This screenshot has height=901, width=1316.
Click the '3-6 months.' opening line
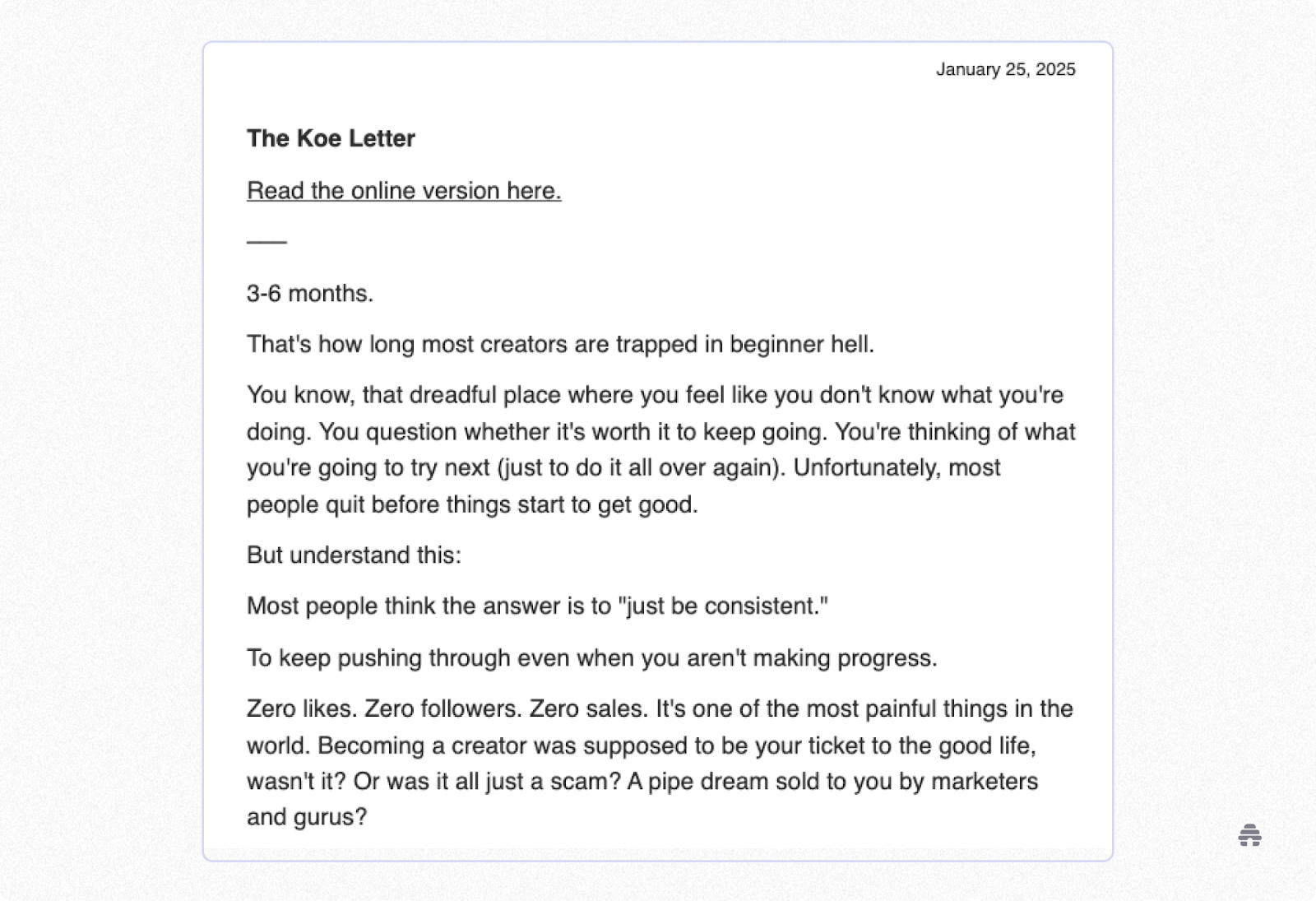pos(310,294)
